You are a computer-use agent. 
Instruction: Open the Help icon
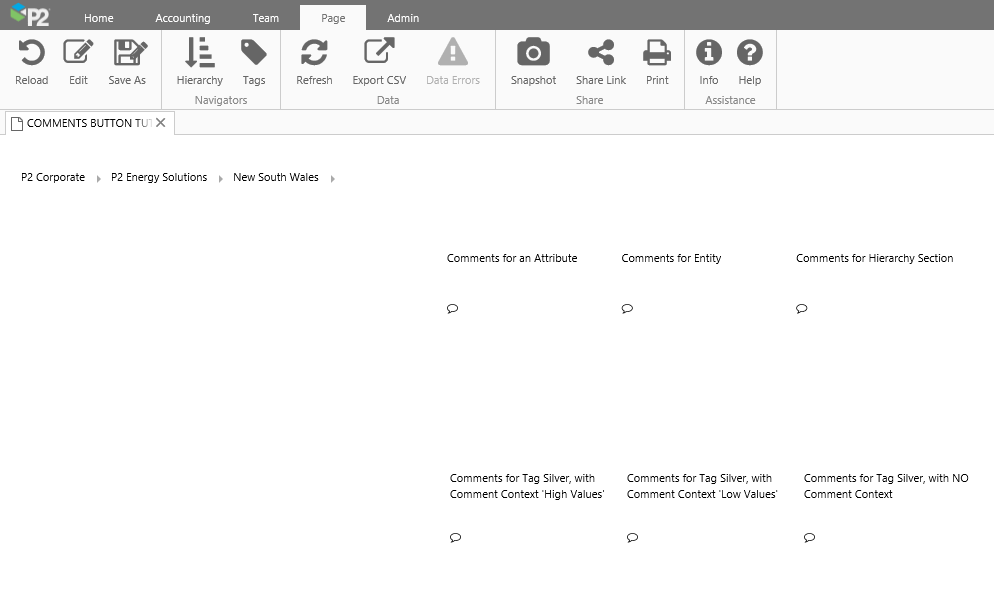coord(749,53)
